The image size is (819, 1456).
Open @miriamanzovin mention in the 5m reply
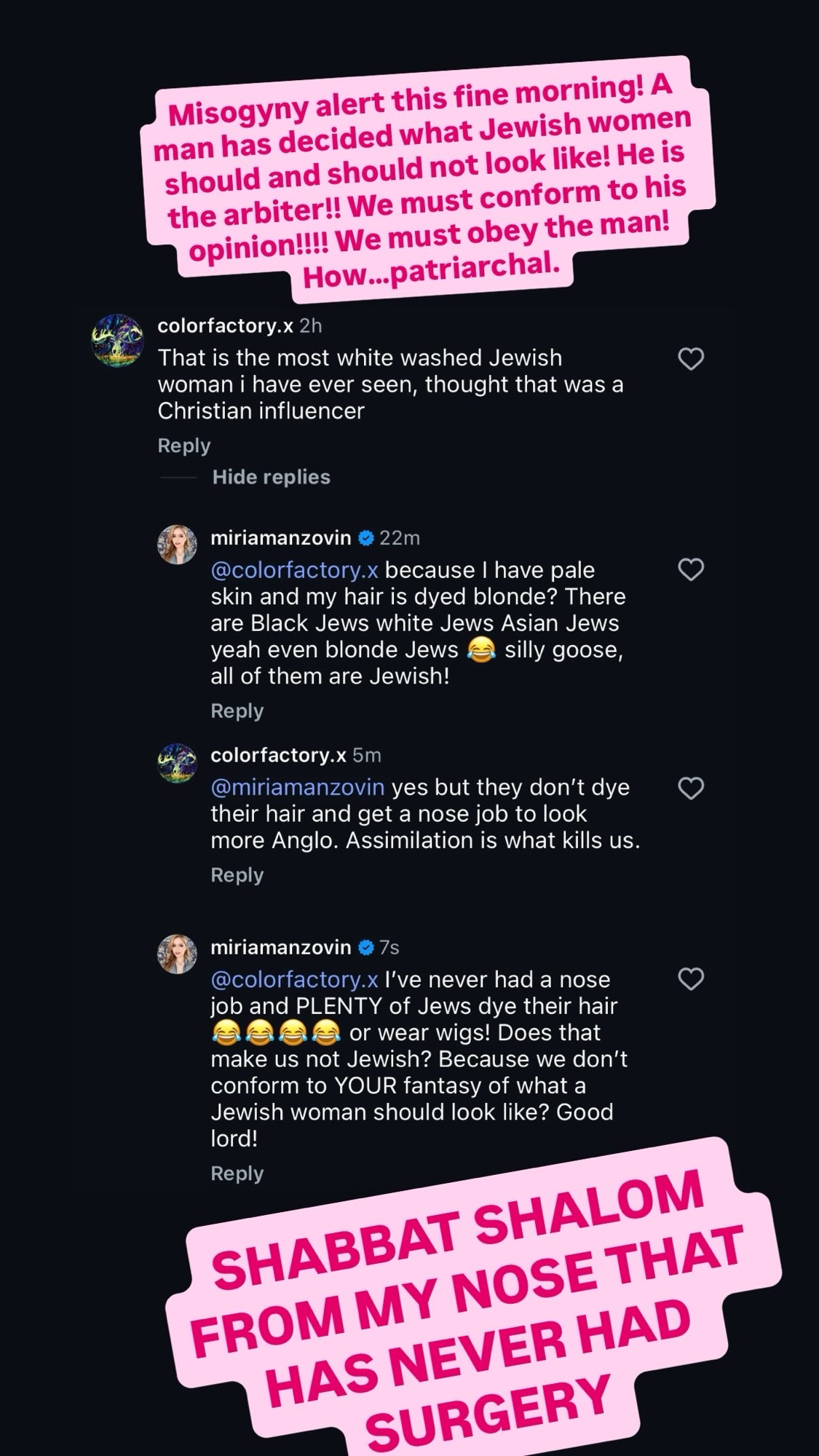click(x=297, y=787)
